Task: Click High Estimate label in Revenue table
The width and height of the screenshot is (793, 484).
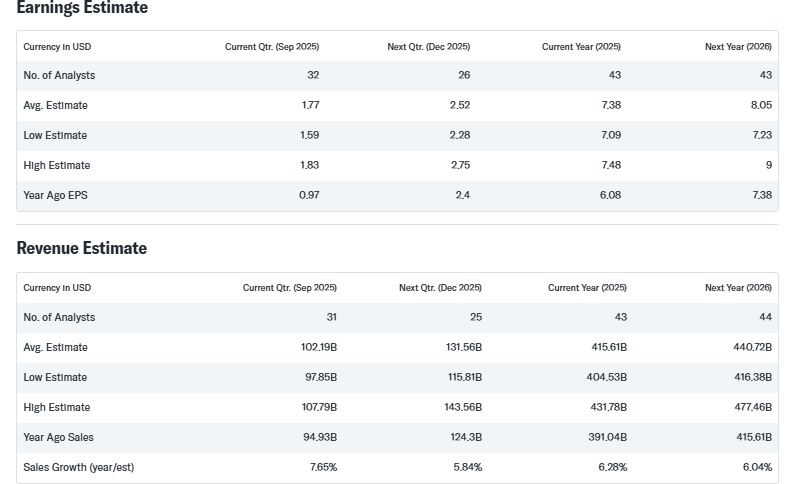Action: (57, 407)
